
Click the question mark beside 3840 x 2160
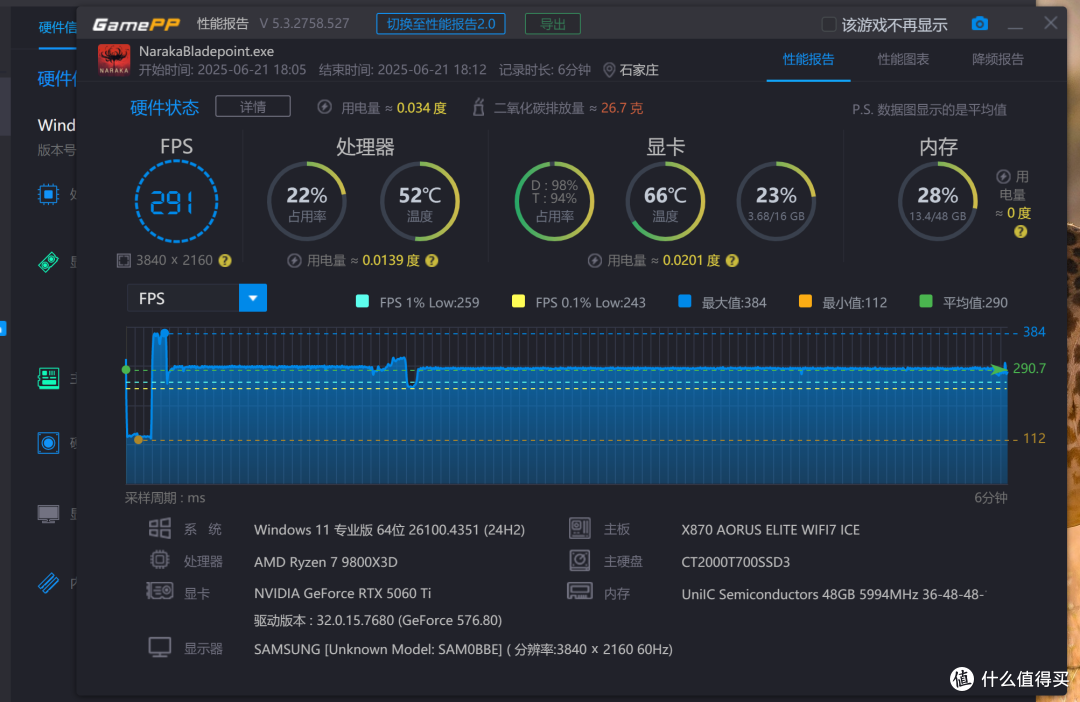pyautogui.click(x=225, y=260)
